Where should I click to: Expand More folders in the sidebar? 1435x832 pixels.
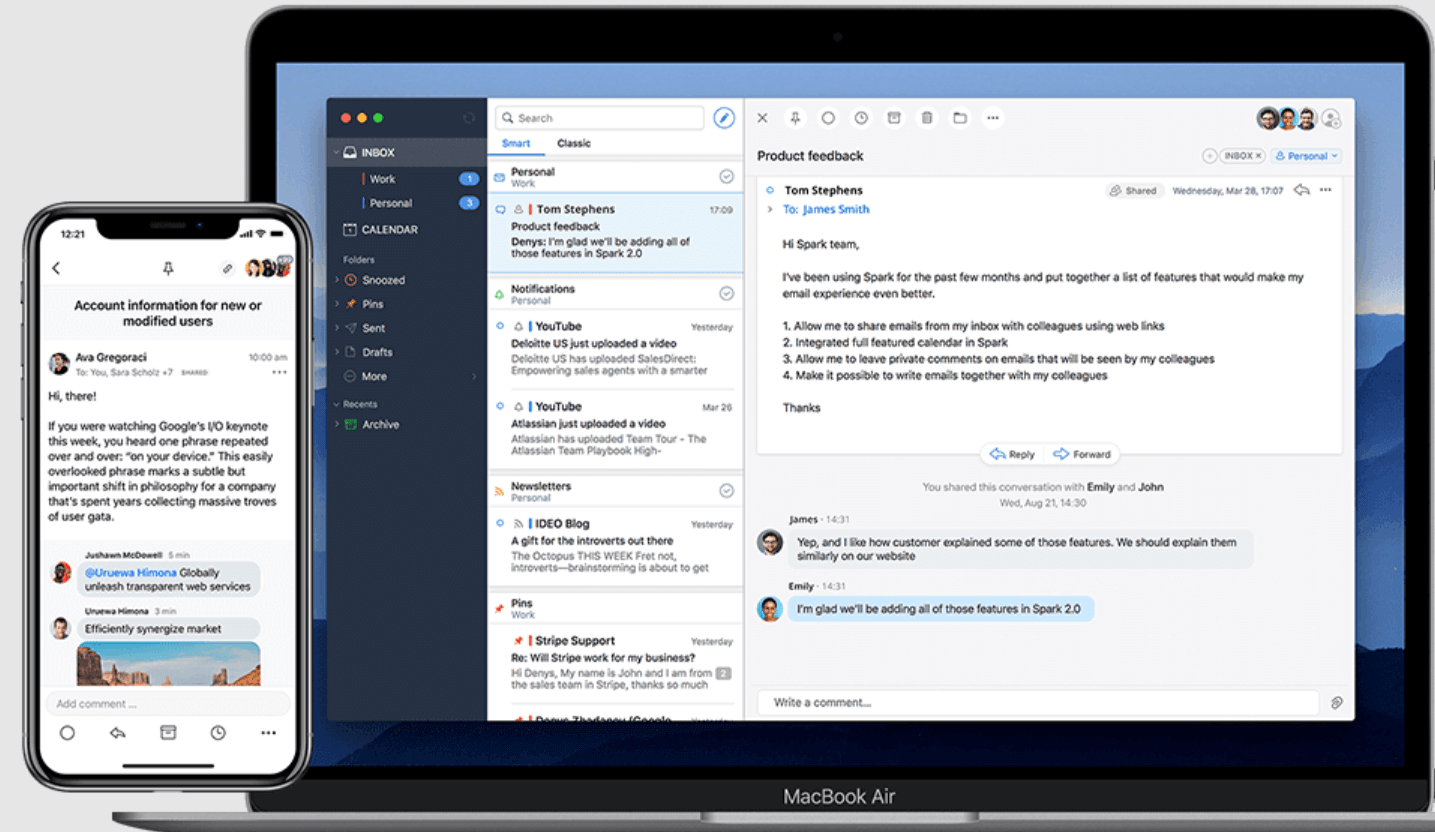click(x=474, y=377)
